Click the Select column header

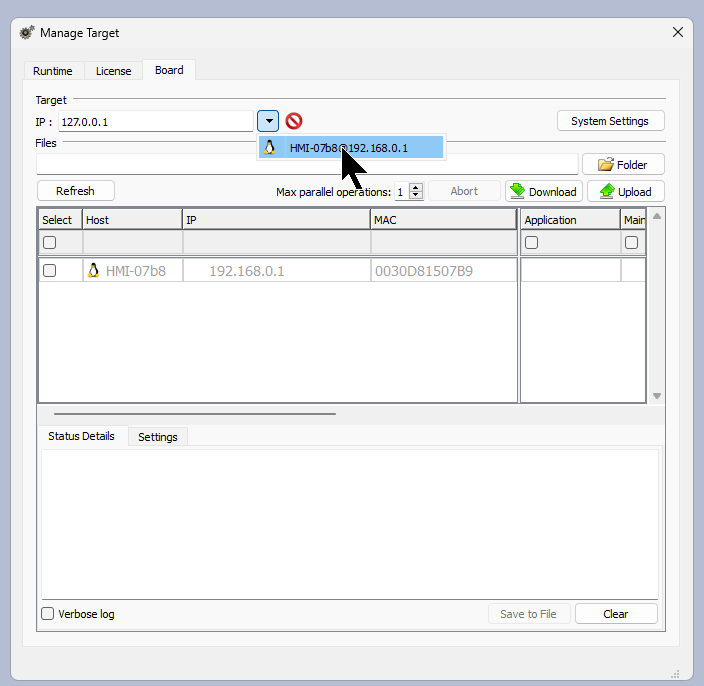(x=60, y=220)
